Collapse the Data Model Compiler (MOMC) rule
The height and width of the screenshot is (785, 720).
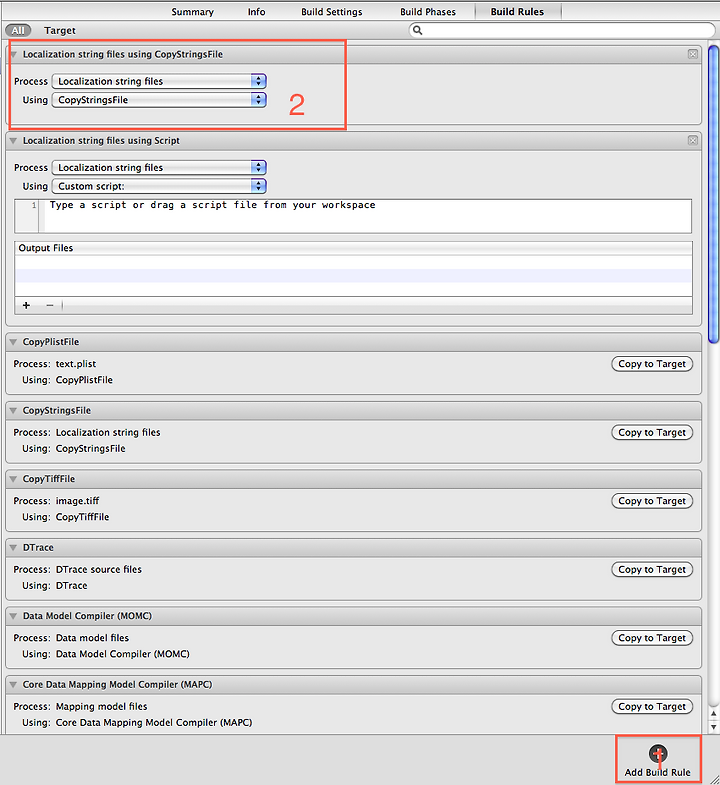pos(14,616)
